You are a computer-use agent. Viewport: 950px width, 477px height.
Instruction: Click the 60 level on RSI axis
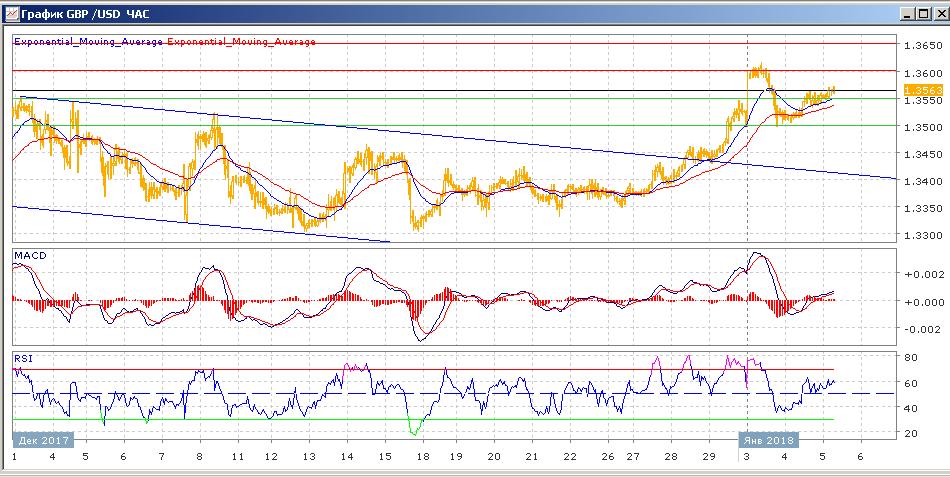(911, 383)
